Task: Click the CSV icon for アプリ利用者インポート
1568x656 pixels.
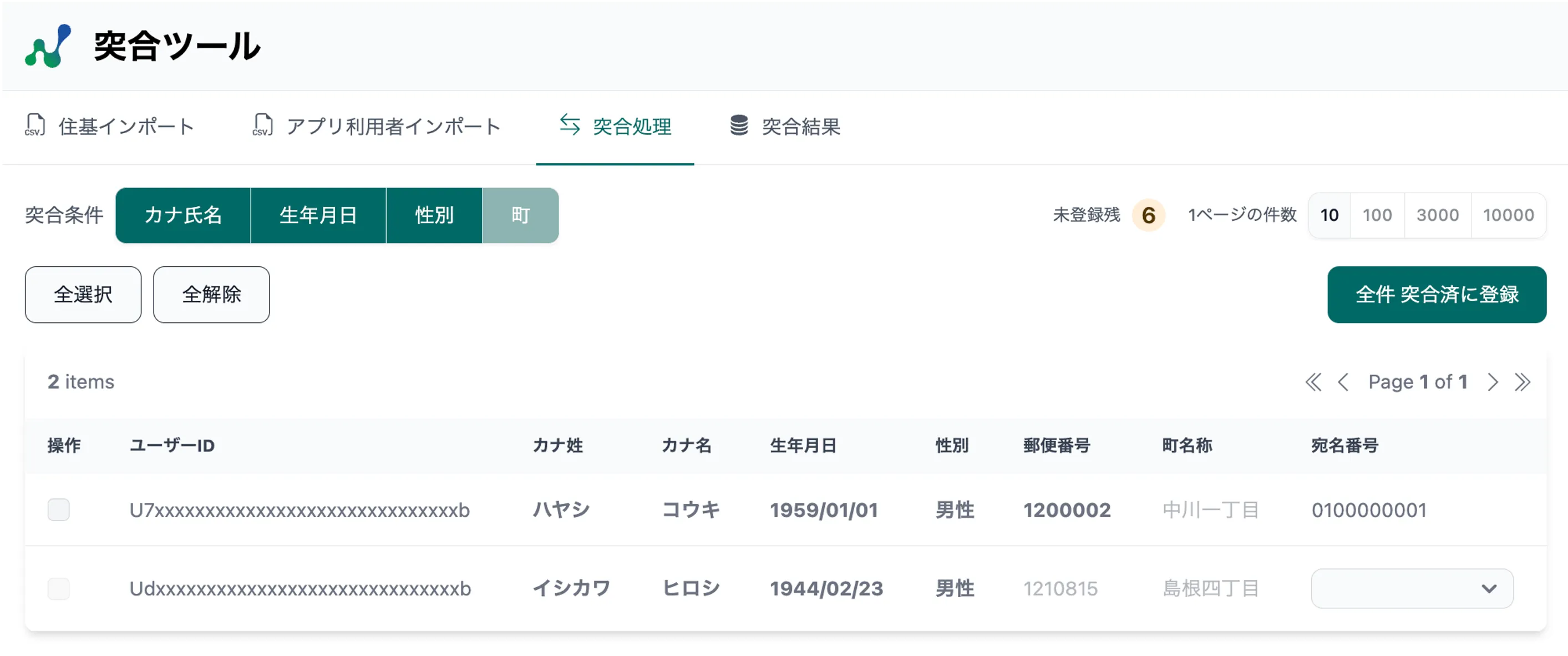Action: coord(262,125)
